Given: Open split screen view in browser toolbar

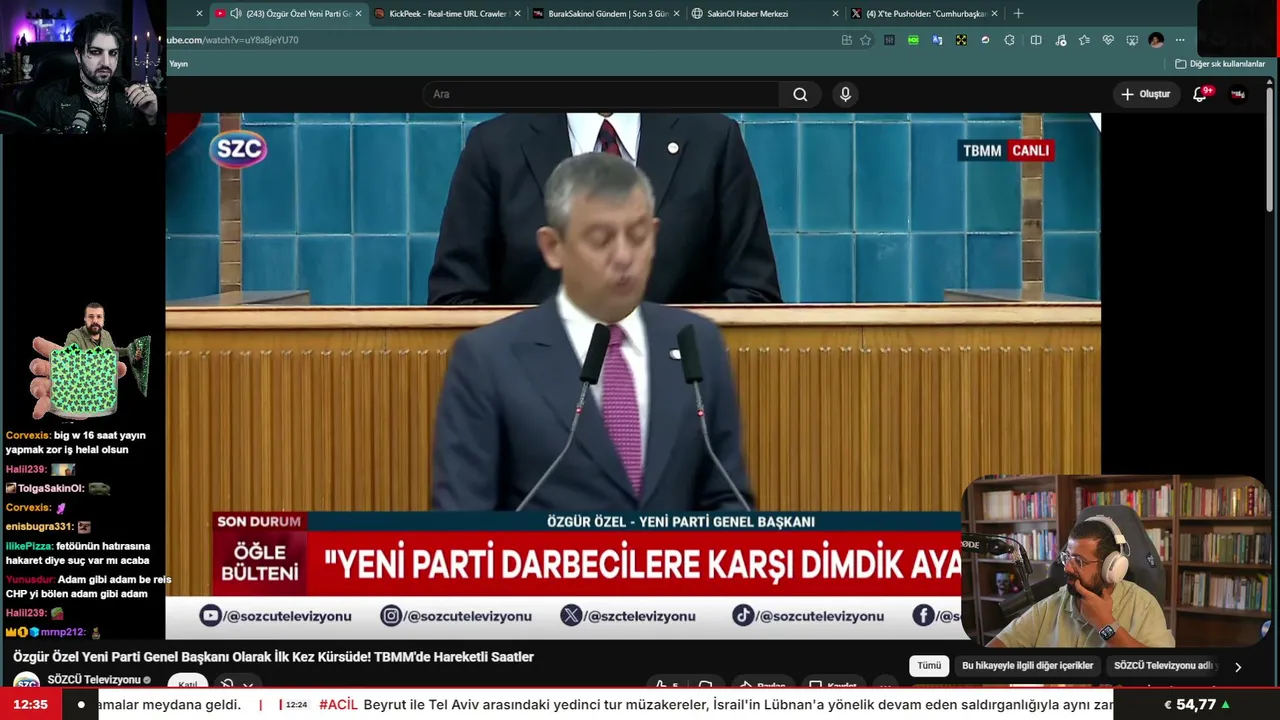Looking at the screenshot, I should (1036, 40).
